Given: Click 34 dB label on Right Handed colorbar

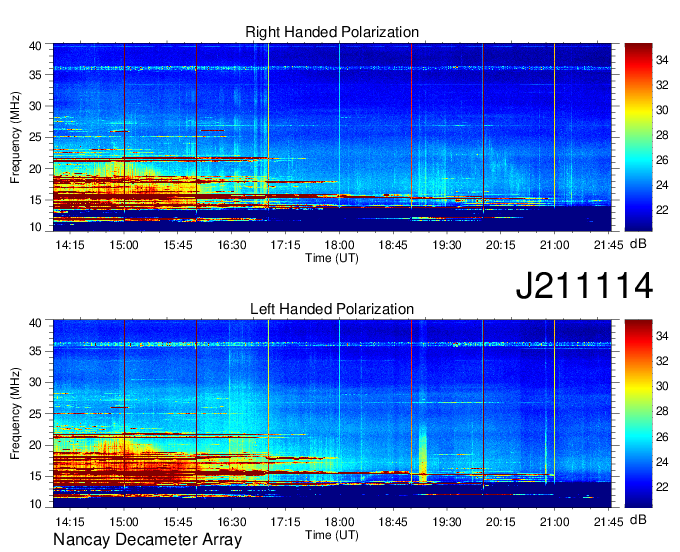Looking at the screenshot, I should click(x=662, y=60).
